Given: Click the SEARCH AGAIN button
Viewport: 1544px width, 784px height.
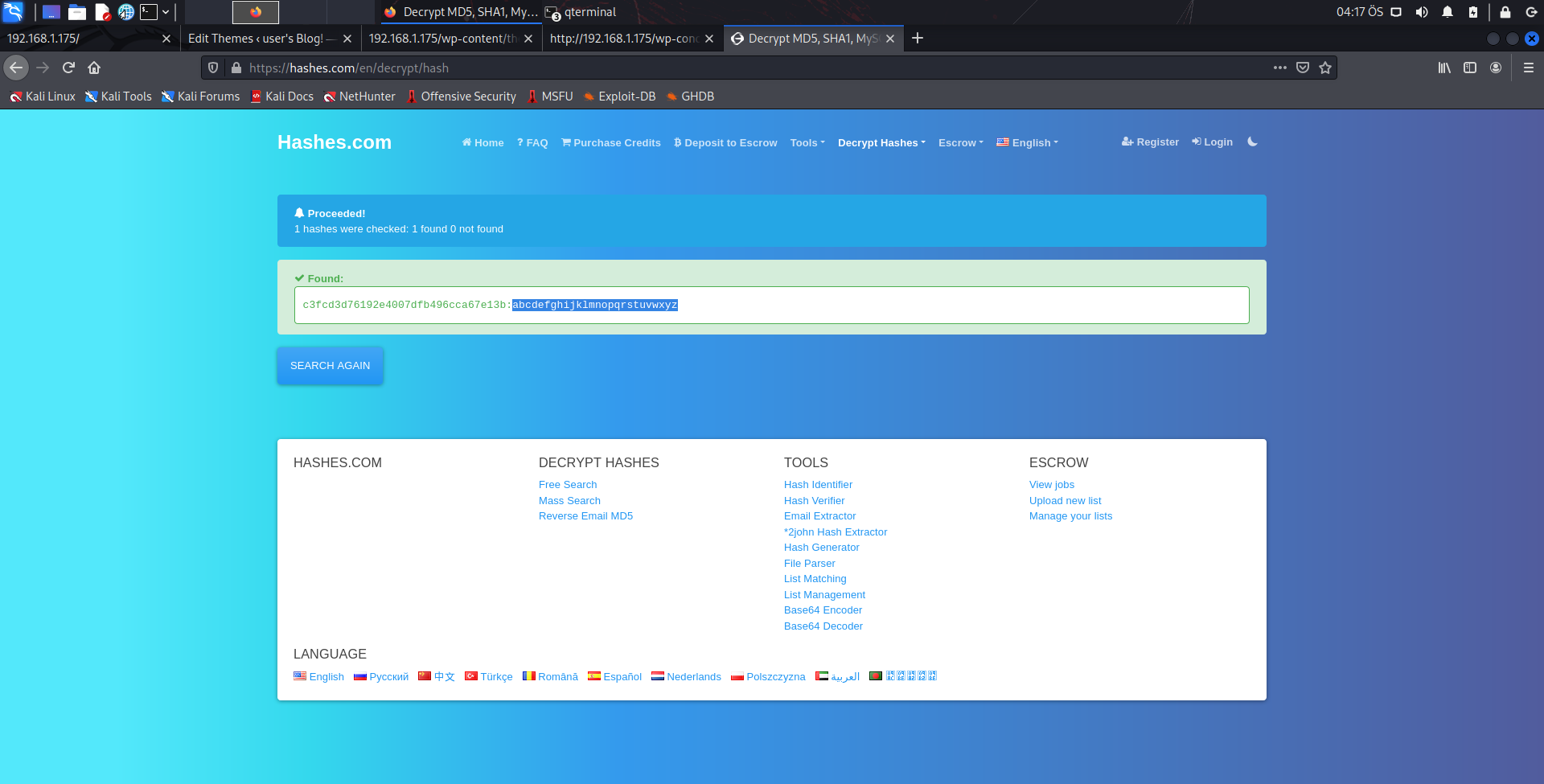Looking at the screenshot, I should tap(331, 366).
